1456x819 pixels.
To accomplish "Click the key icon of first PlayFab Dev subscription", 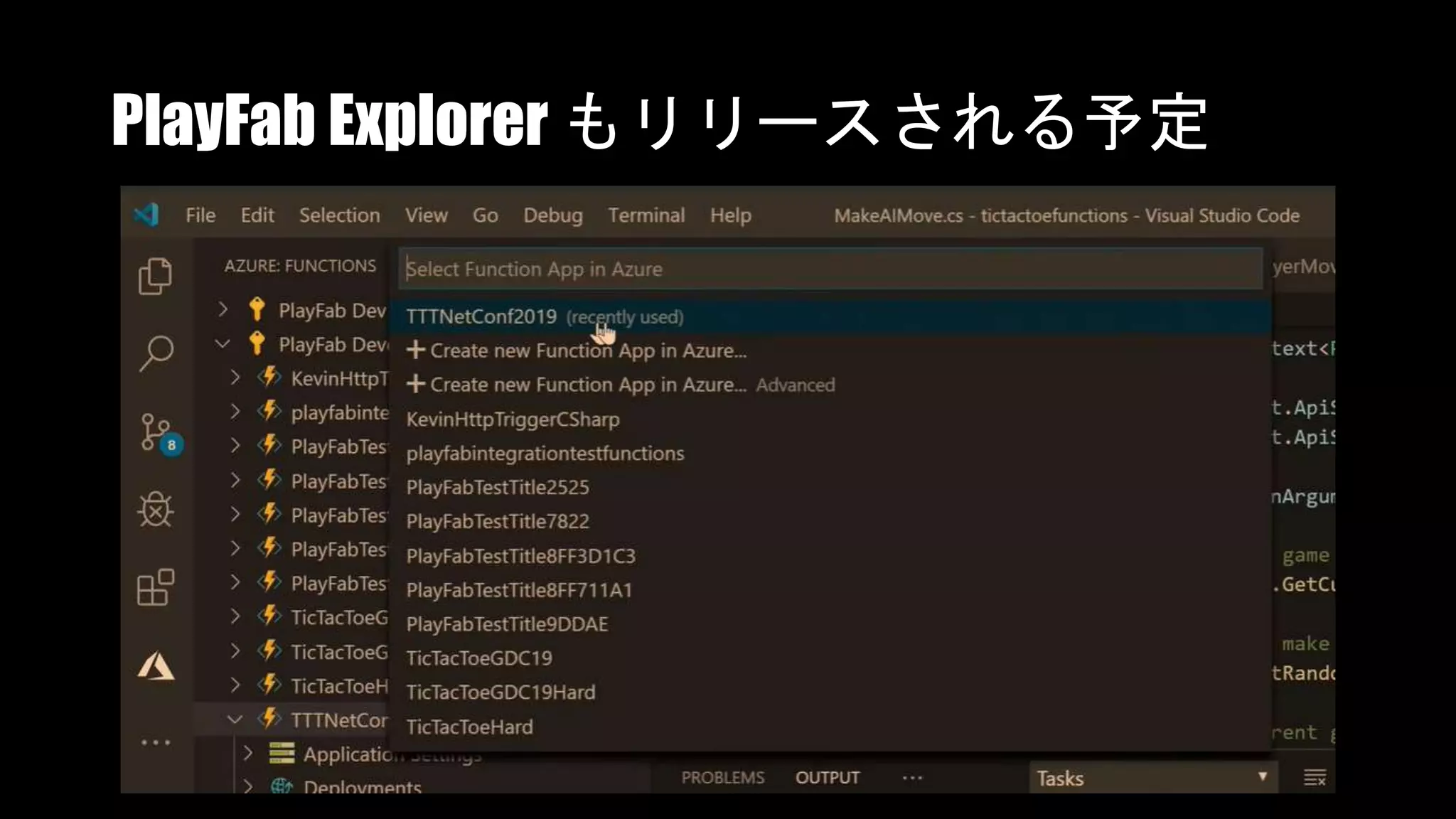I will coord(257,309).
